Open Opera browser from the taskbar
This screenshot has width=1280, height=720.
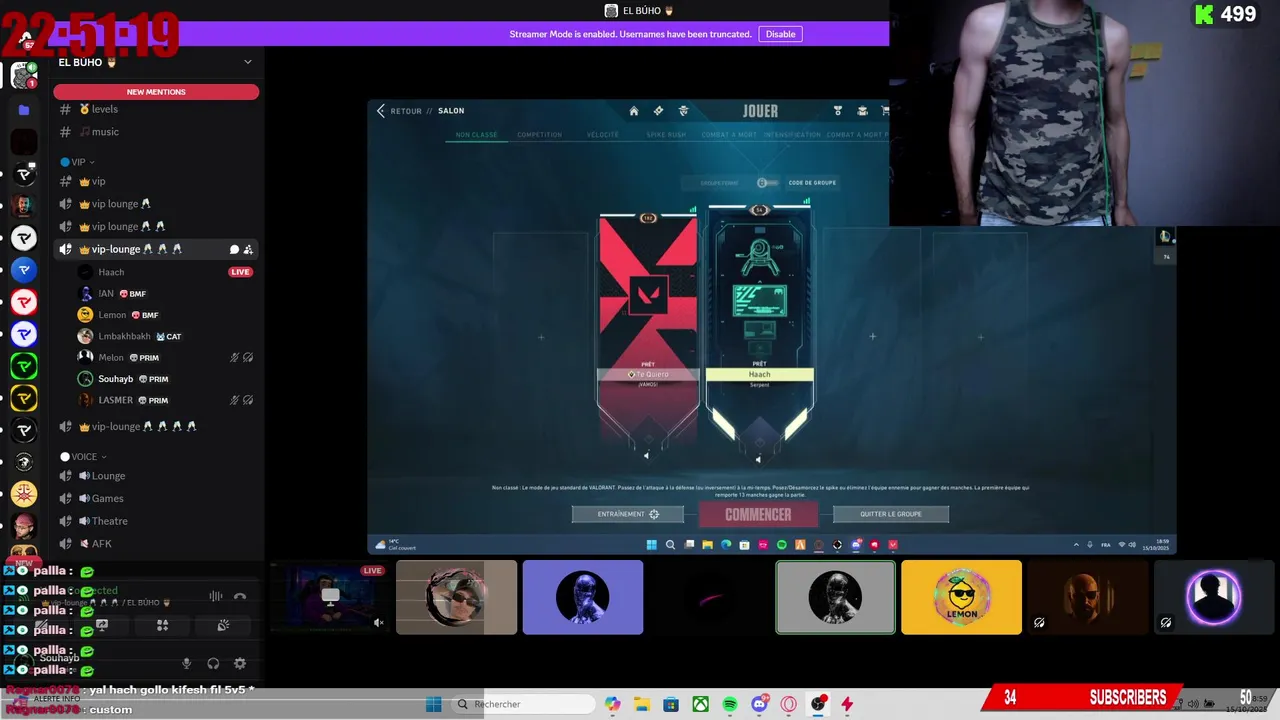coord(789,704)
